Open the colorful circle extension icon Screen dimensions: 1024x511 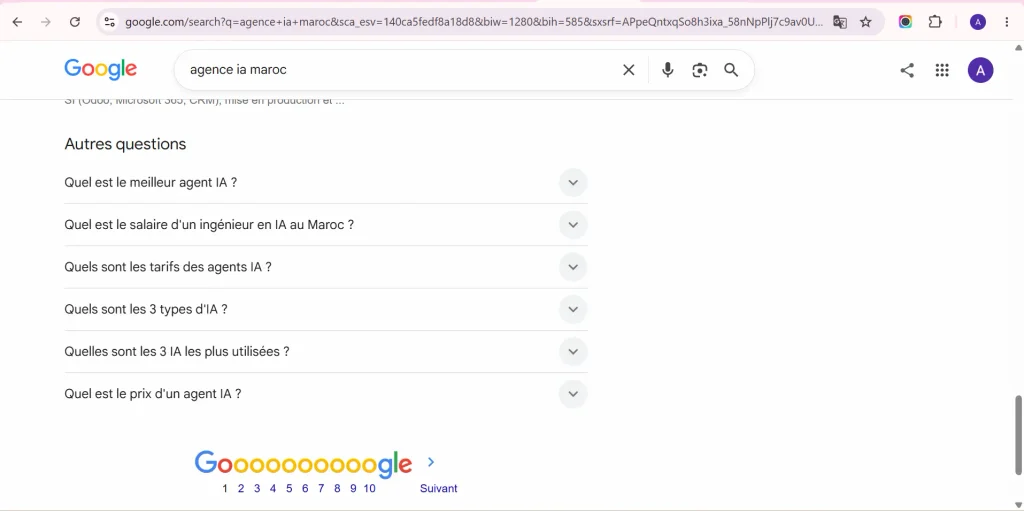coord(905,22)
